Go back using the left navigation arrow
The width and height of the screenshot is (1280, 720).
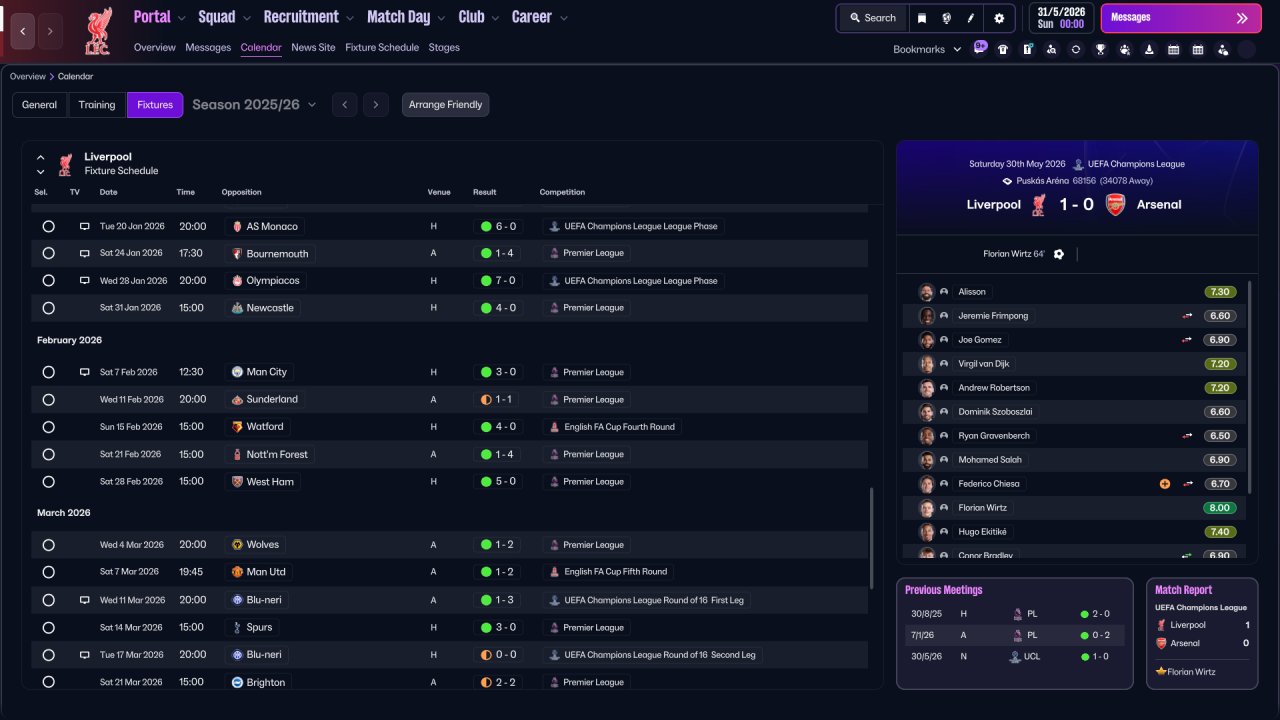click(x=22, y=31)
